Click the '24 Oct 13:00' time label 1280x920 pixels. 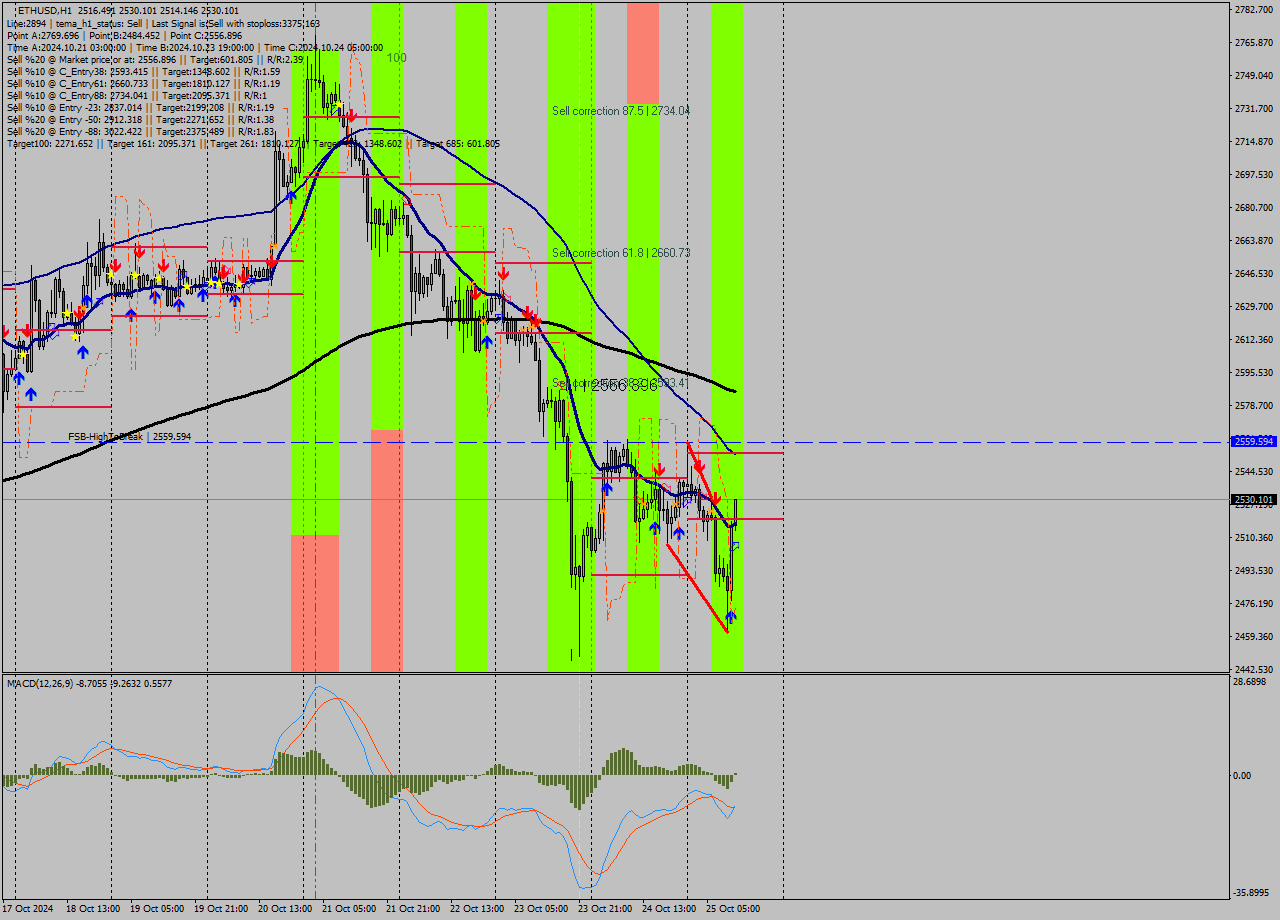pos(669,909)
